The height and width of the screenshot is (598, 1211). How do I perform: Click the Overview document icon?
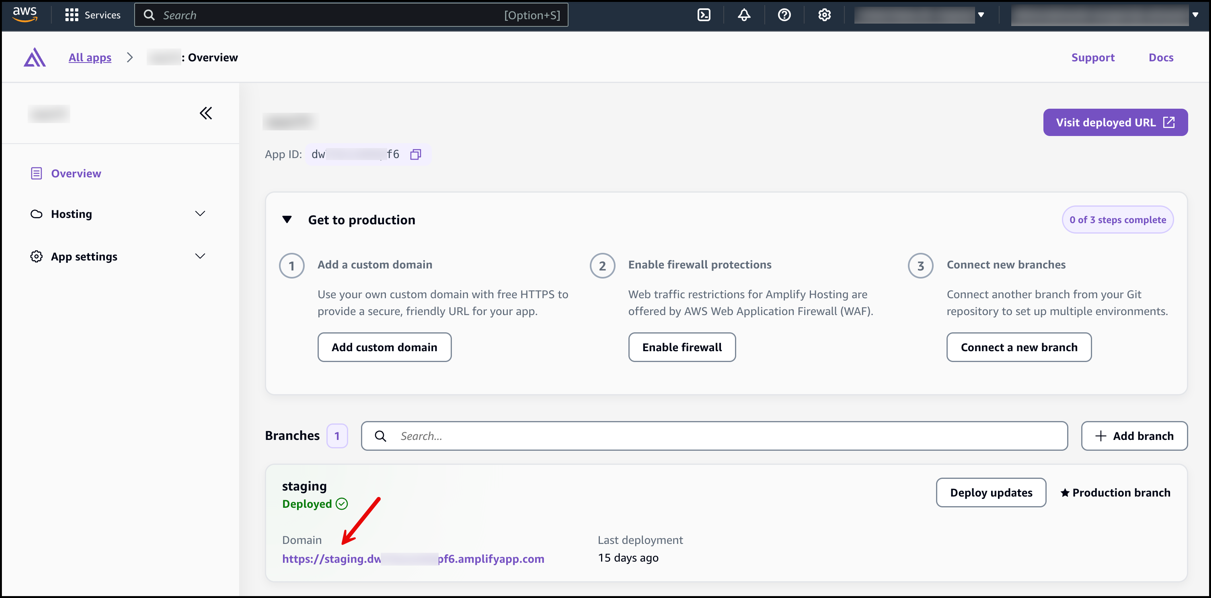pyautogui.click(x=36, y=173)
